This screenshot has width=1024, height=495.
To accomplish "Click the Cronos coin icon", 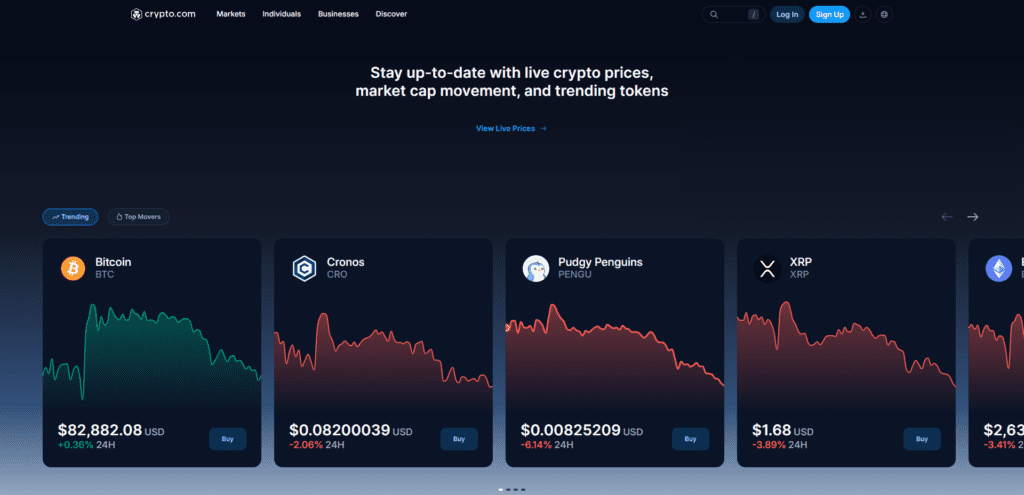I will [x=304, y=268].
